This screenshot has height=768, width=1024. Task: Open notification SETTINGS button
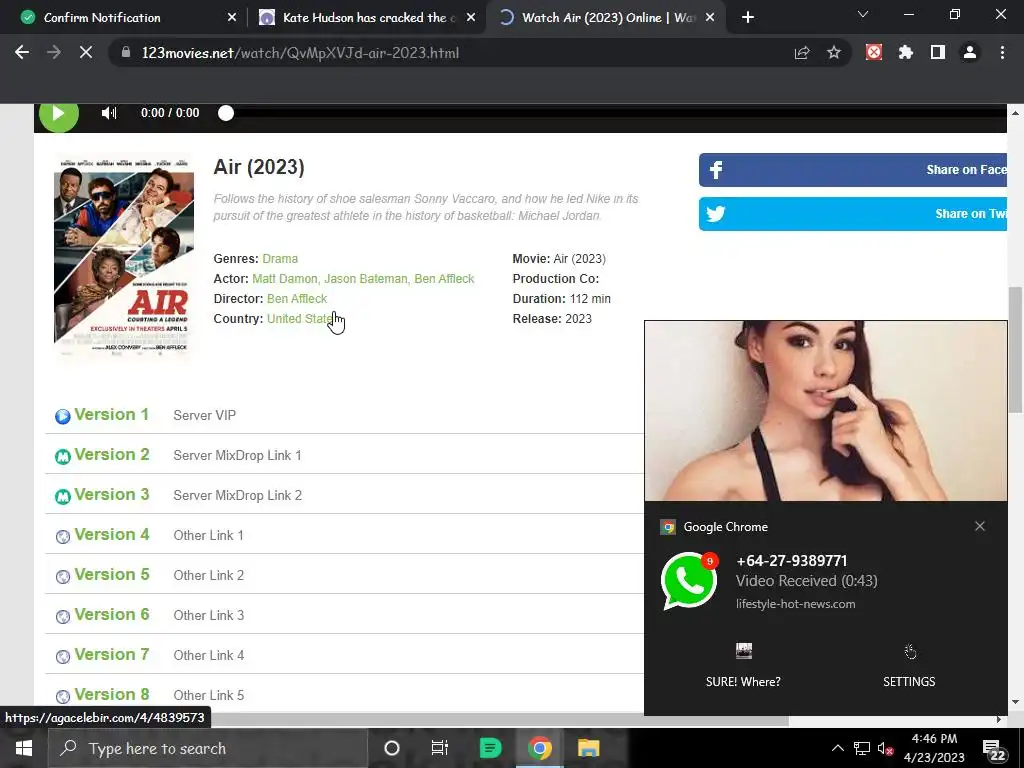(909, 666)
